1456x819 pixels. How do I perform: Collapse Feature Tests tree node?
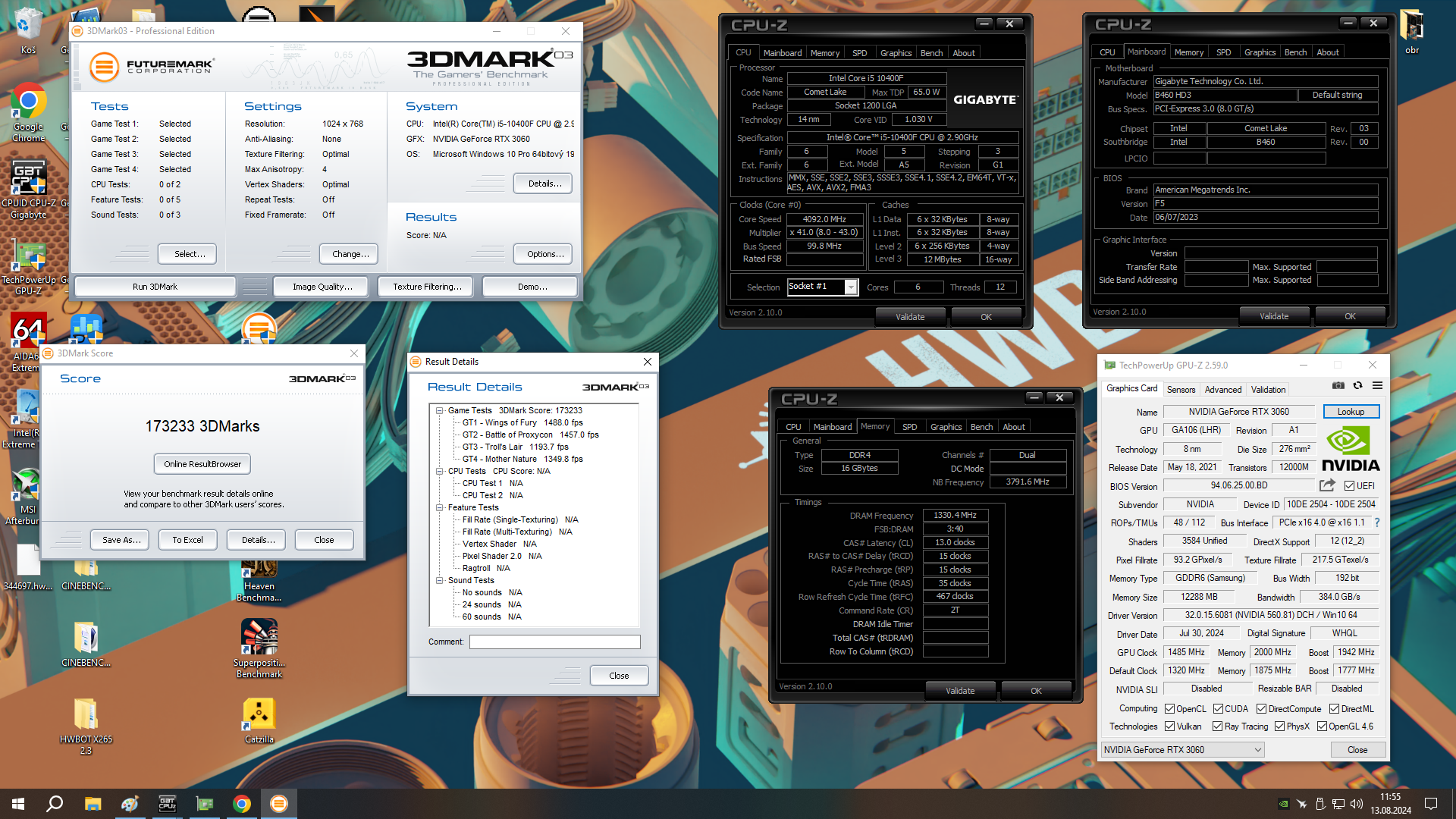439,507
